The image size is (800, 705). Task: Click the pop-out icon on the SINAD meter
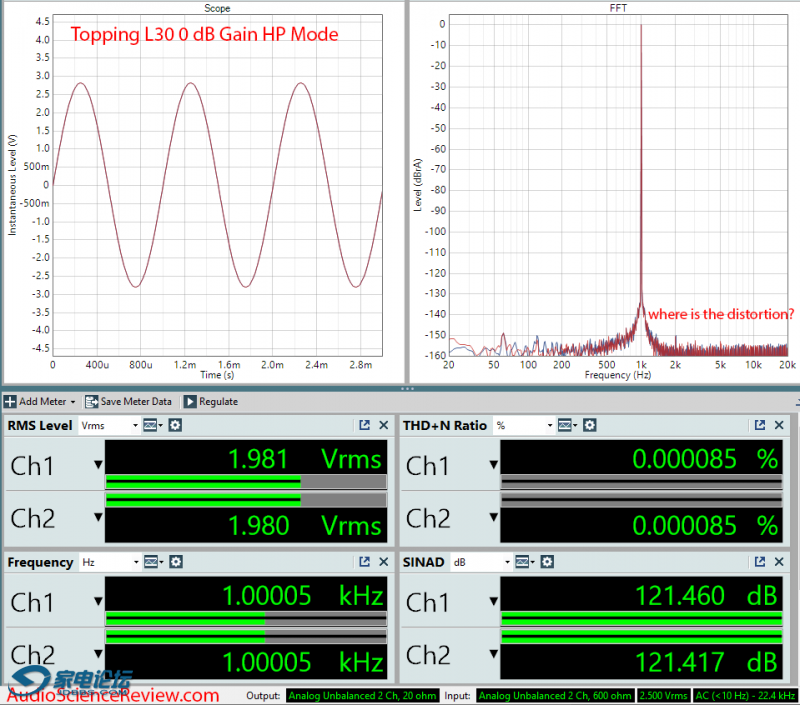[759, 560]
